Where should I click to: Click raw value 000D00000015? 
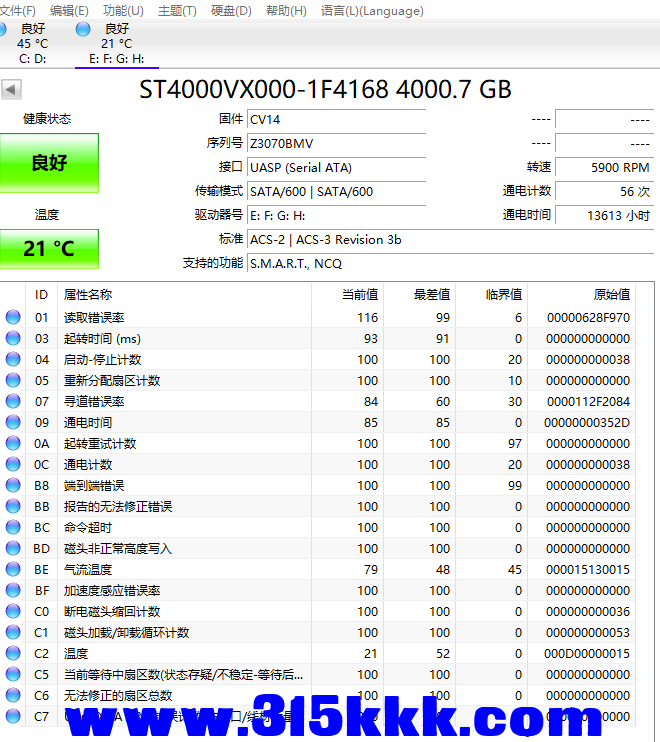click(x=587, y=654)
